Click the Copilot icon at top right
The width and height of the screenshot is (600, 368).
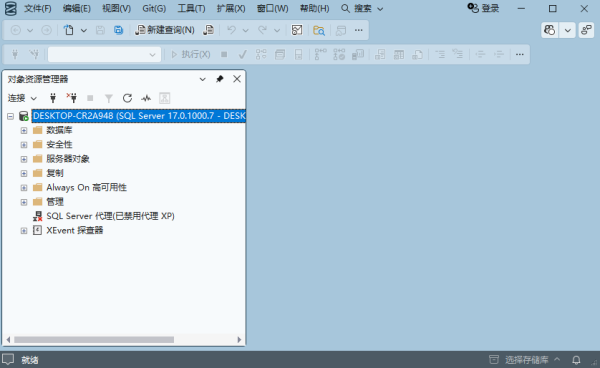[x=549, y=30]
